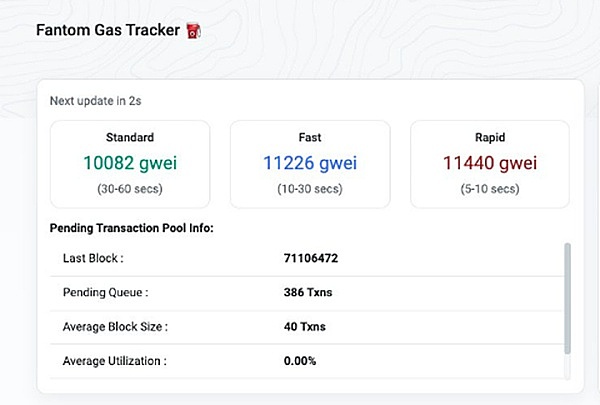
Task: Click the 386 Txns pending queue value
Action: click(x=306, y=292)
